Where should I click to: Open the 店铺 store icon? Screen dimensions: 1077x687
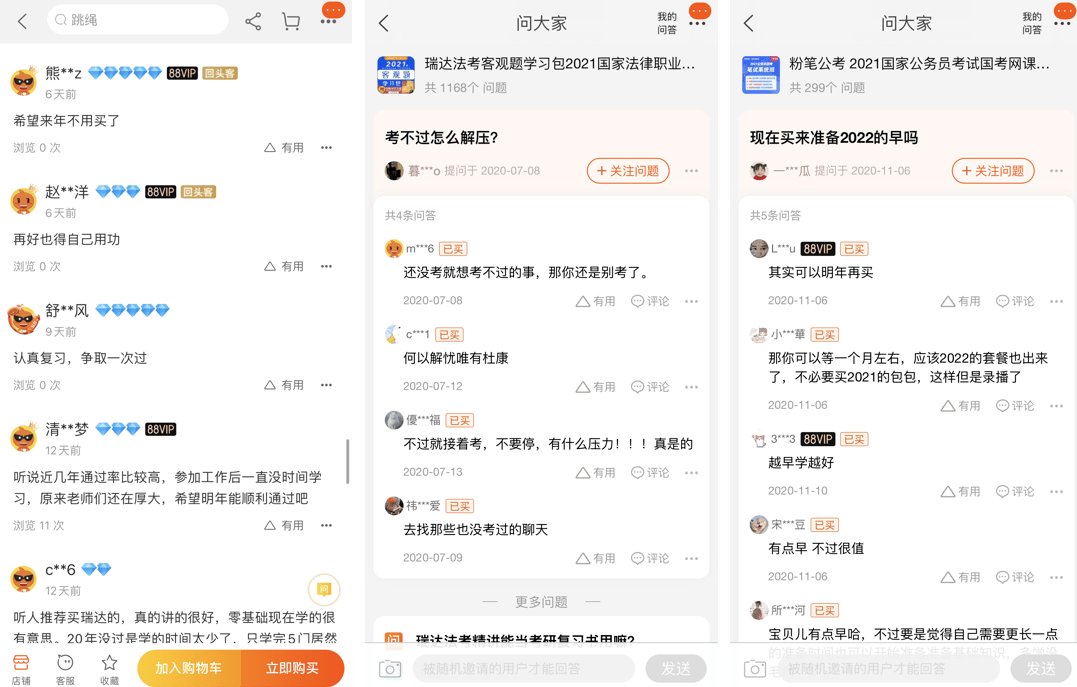(21, 668)
